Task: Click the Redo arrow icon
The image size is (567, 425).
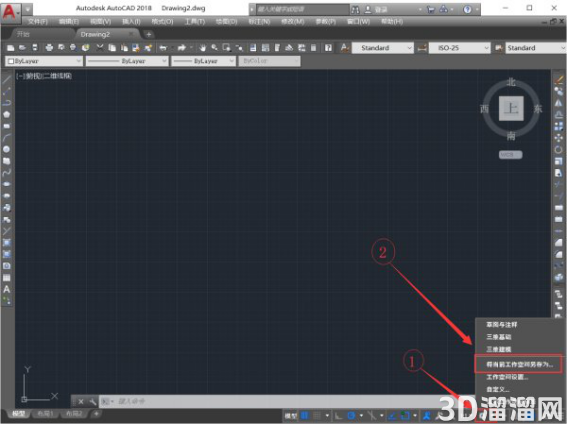Action: pyautogui.click(x=182, y=48)
